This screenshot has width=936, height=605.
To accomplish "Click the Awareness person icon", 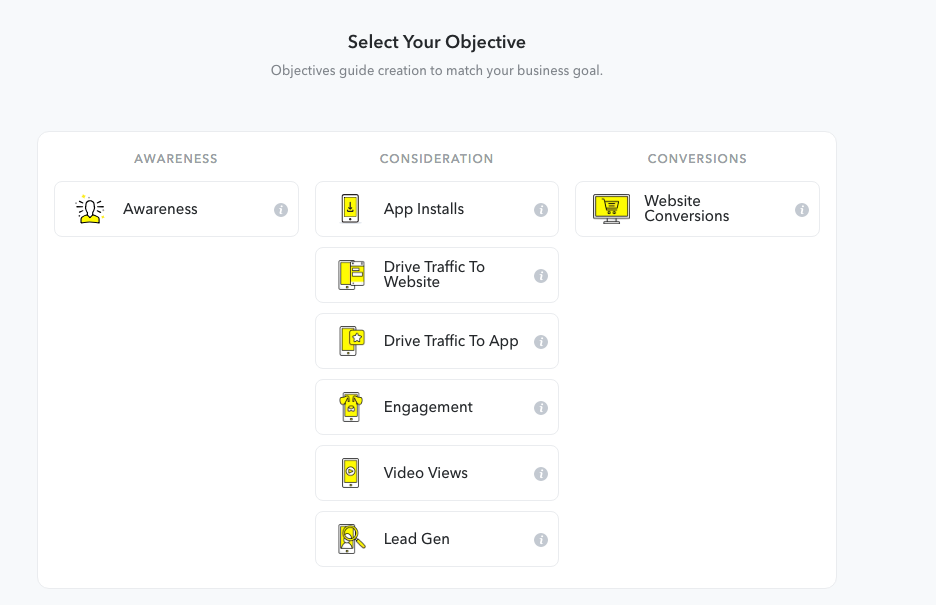I will (x=90, y=209).
